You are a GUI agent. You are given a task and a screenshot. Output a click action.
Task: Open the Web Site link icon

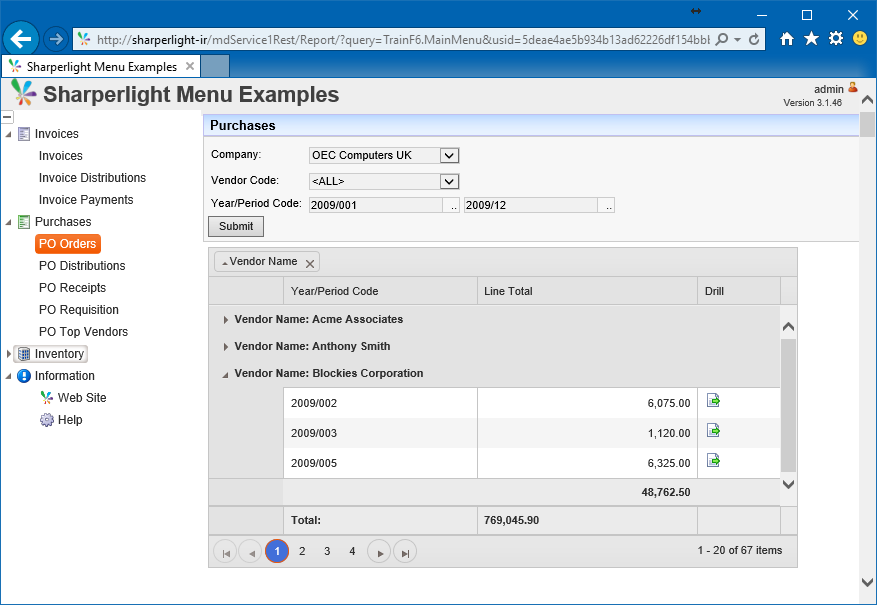(x=46, y=398)
